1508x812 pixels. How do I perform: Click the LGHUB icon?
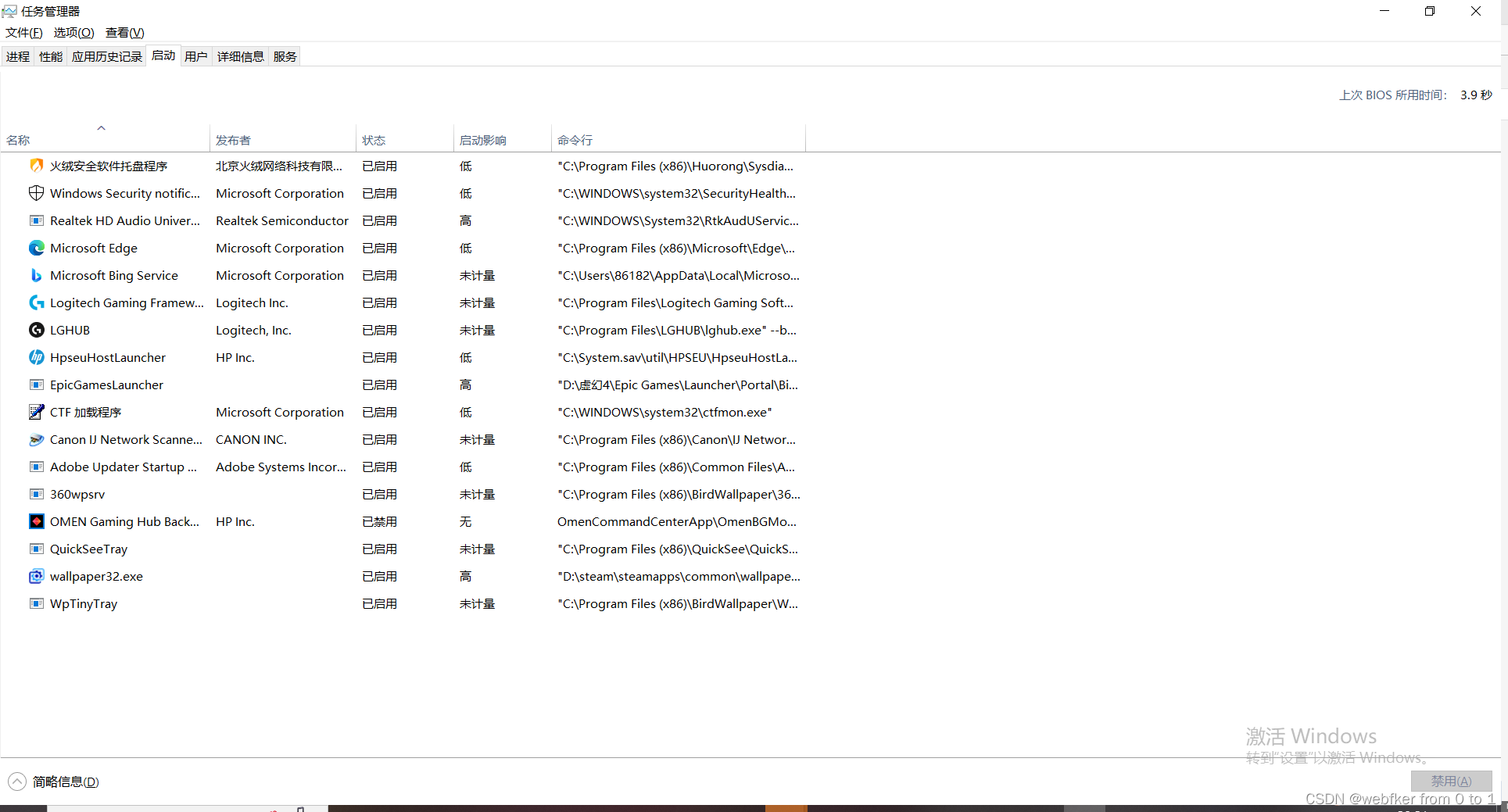[36, 330]
